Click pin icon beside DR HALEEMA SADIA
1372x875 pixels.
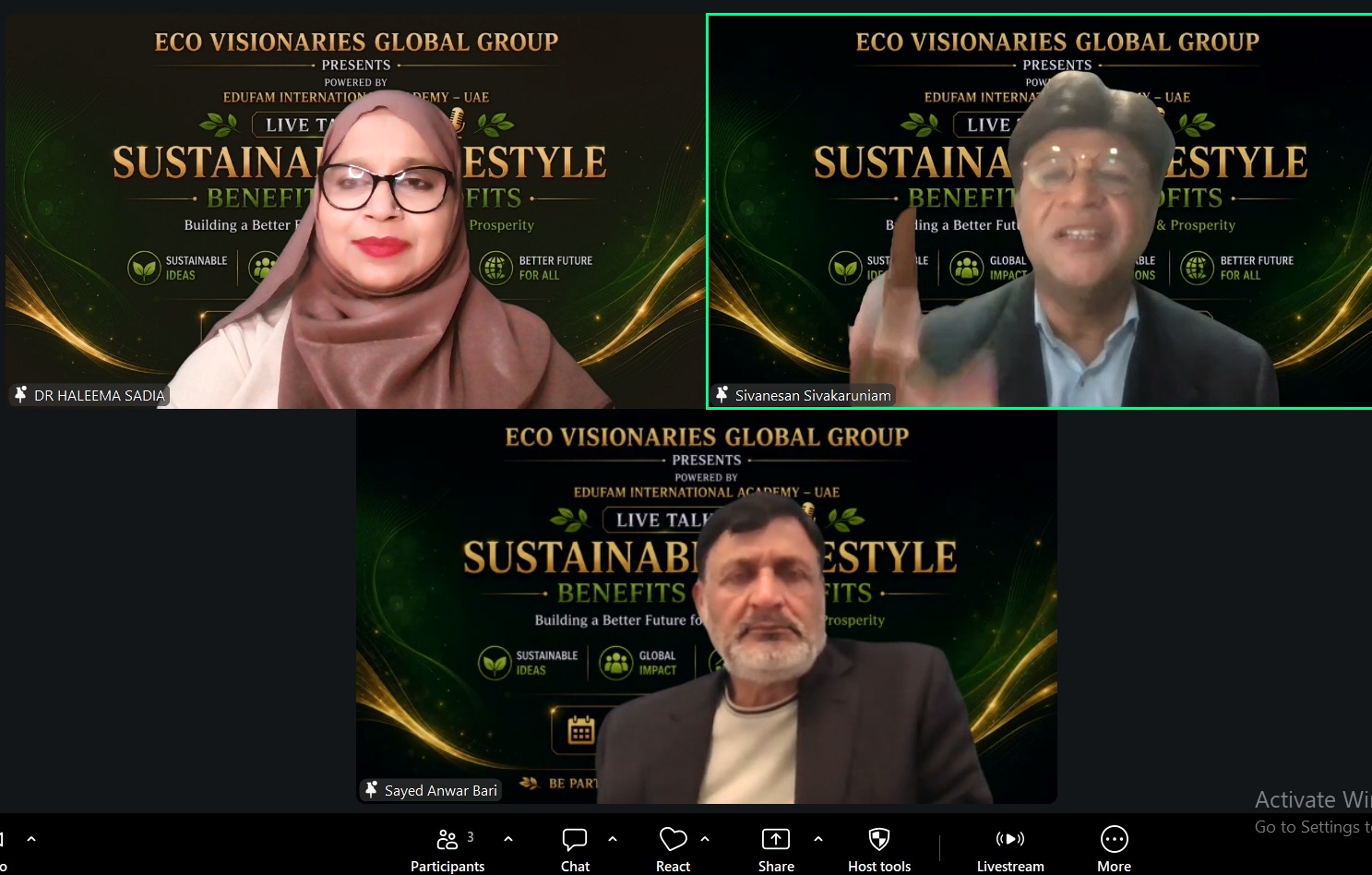[x=20, y=395]
